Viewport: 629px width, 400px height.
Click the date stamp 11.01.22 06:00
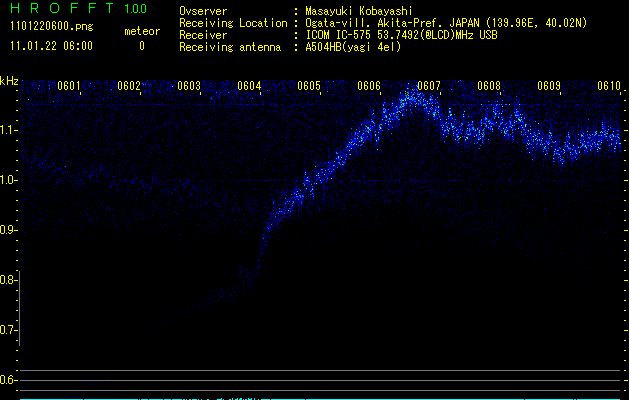tap(51, 46)
